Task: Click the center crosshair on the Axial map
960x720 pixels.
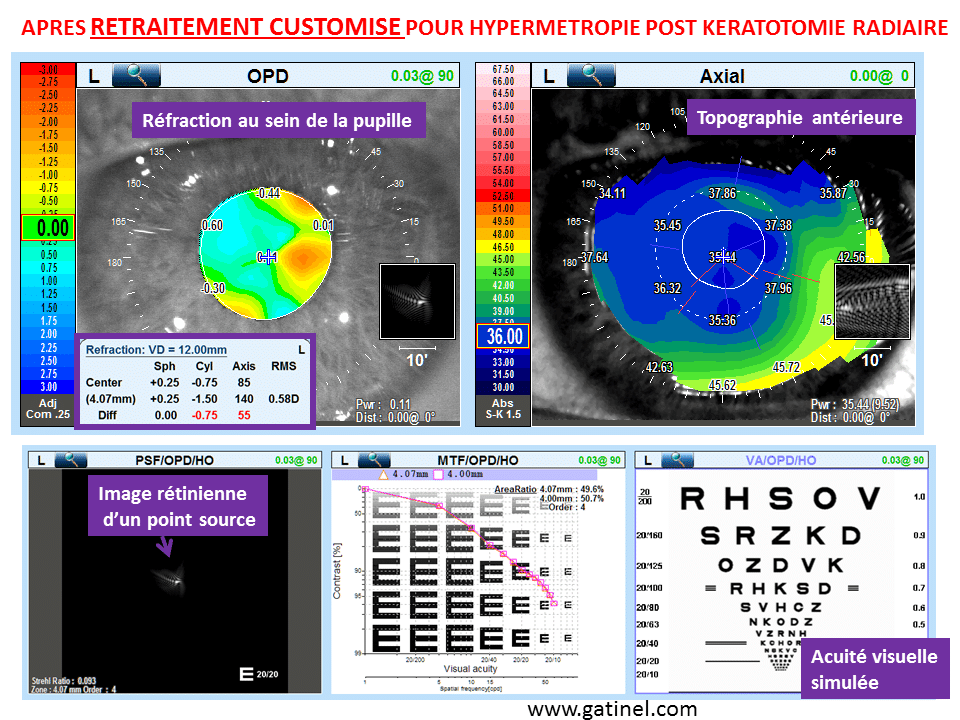Action: 723,256
